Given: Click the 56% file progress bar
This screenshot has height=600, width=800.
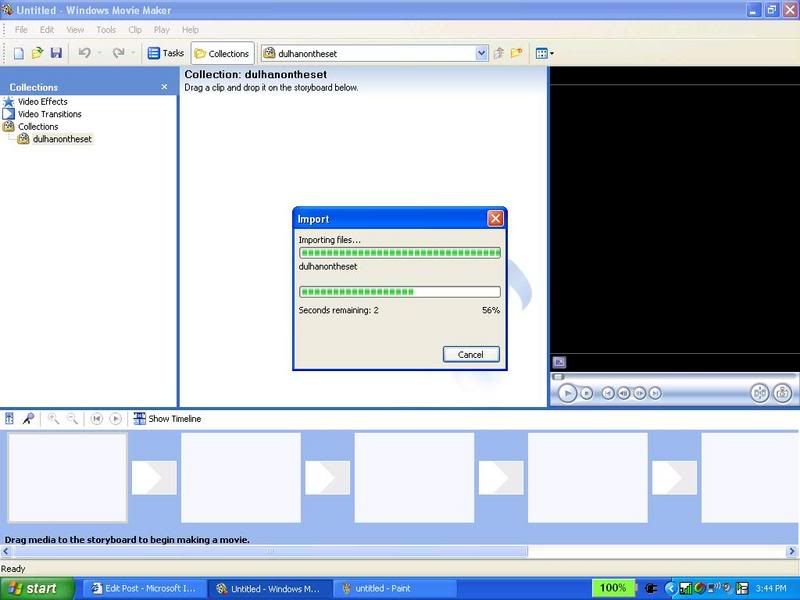Looking at the screenshot, I should (399, 292).
